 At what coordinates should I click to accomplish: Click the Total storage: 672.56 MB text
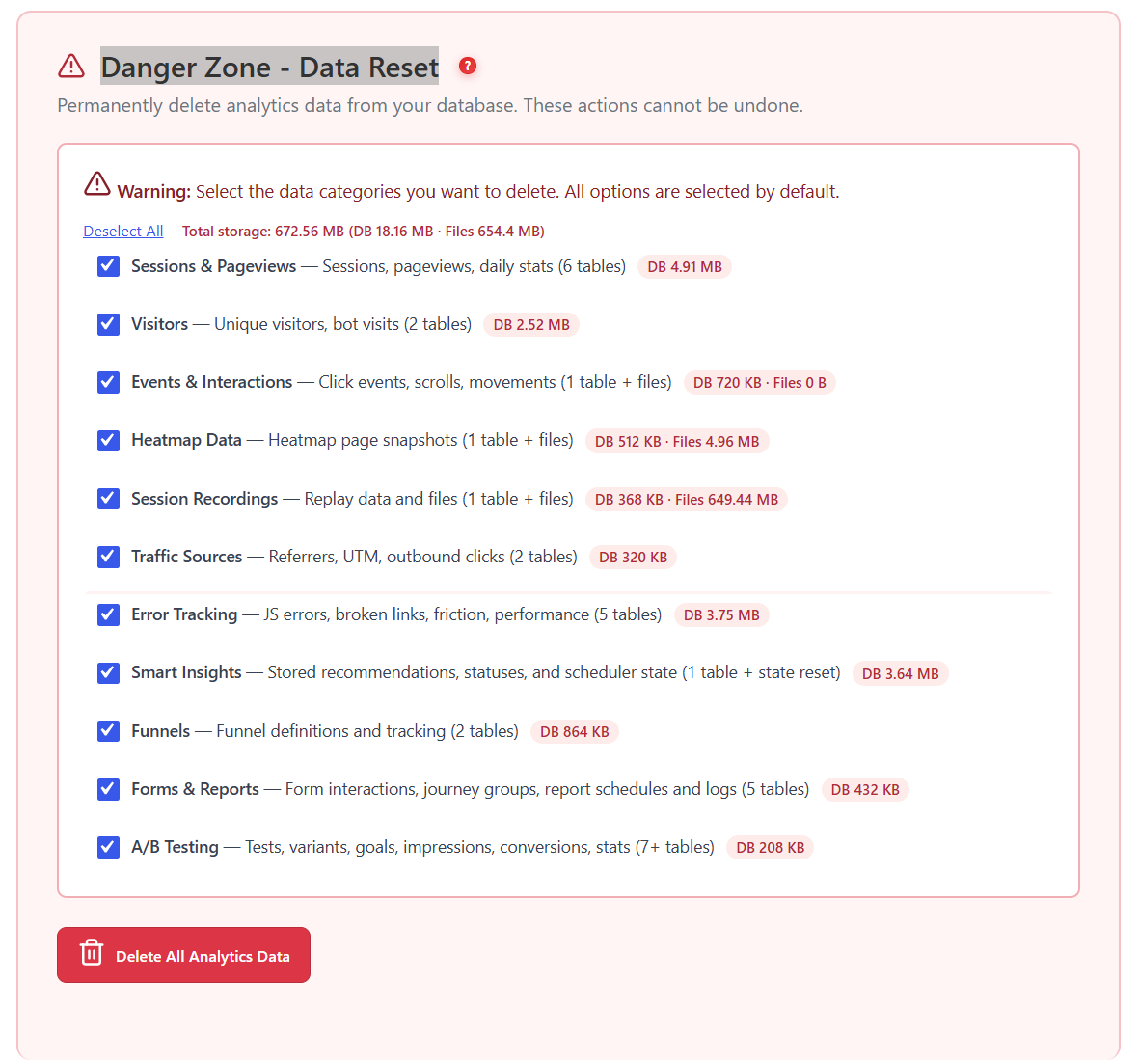364,232
